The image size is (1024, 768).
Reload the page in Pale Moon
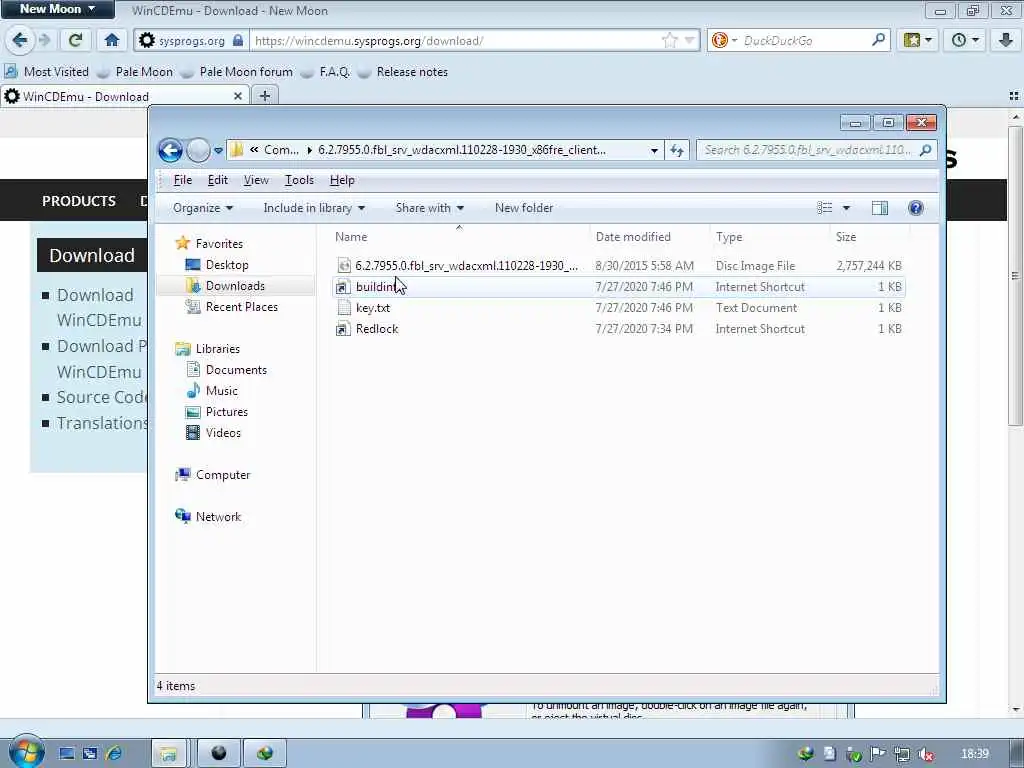[x=76, y=40]
